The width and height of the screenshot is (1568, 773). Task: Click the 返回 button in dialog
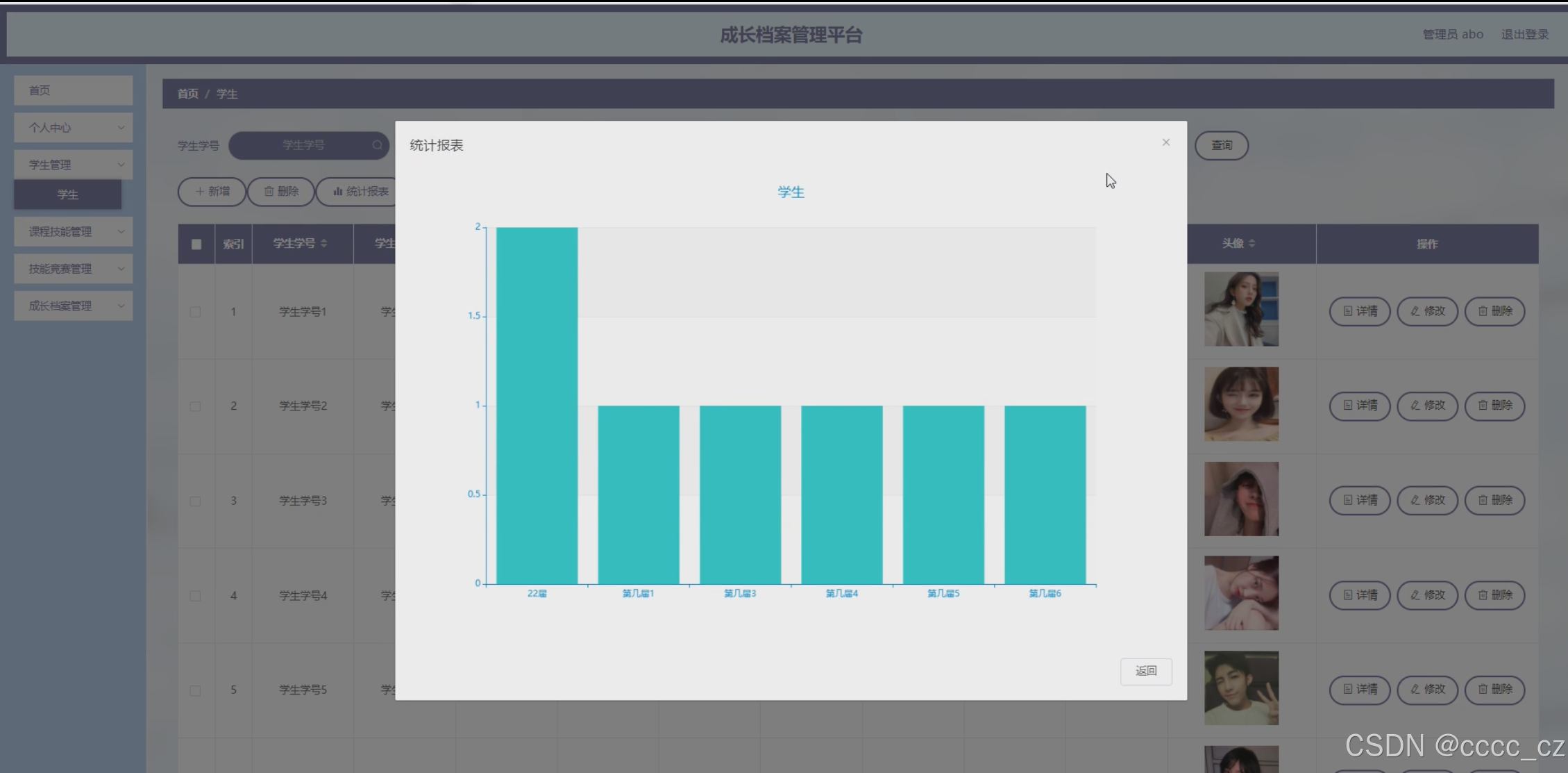tap(1145, 671)
